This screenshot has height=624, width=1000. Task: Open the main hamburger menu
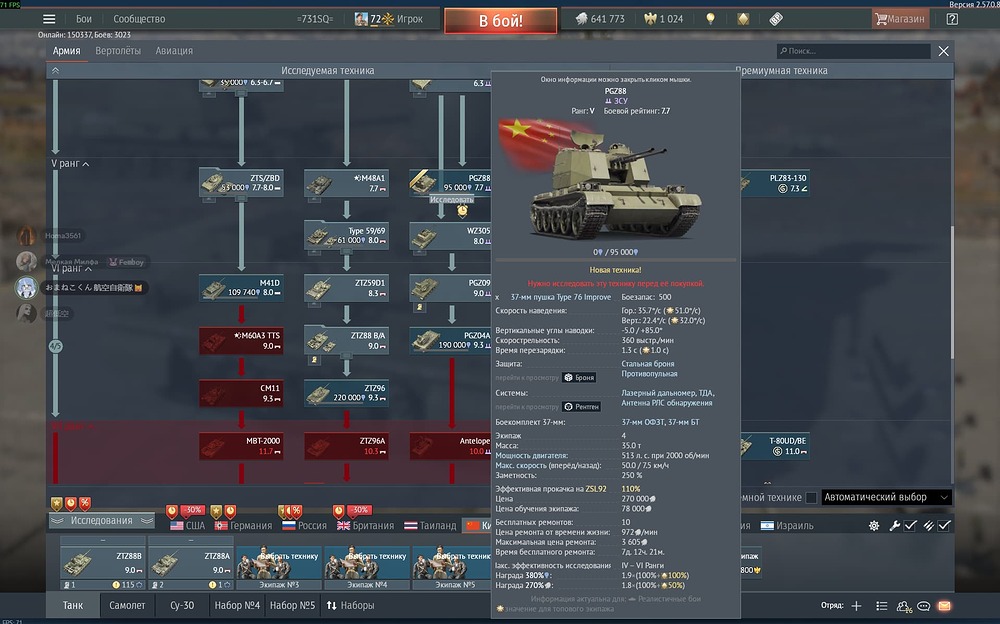click(x=49, y=19)
